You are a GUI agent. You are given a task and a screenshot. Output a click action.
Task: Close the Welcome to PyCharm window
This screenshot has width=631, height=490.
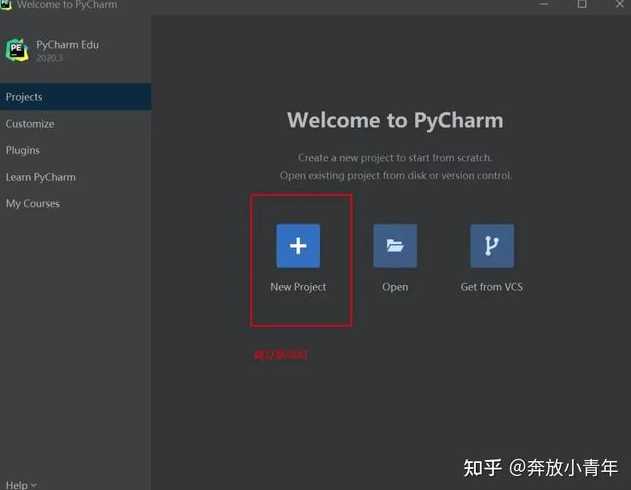click(619, 4)
